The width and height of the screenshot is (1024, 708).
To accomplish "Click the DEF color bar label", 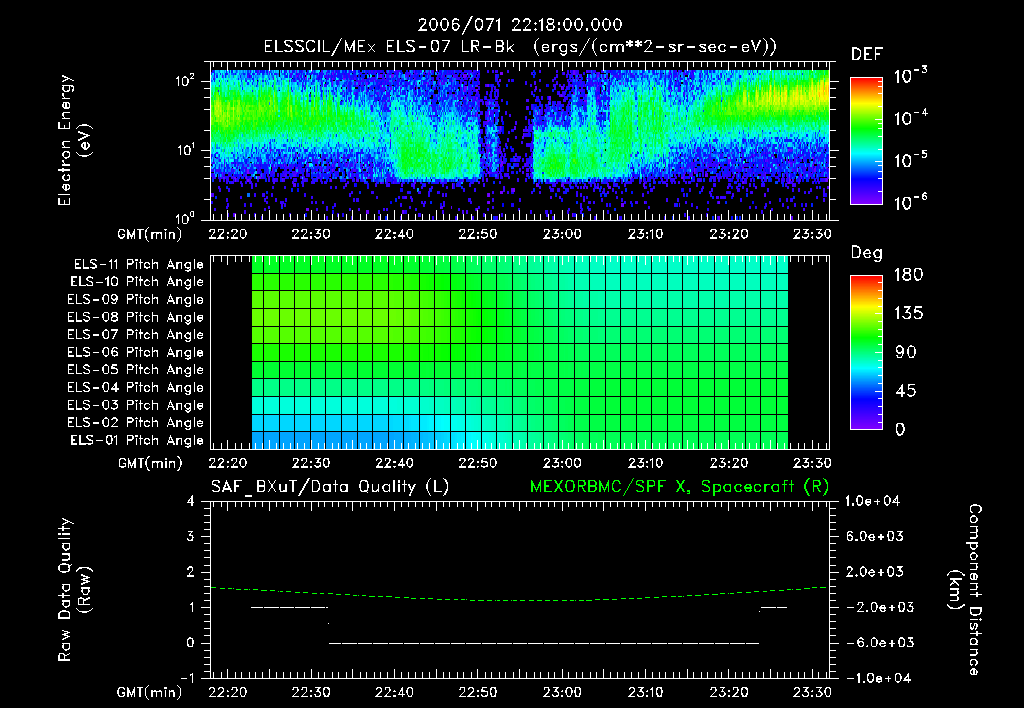I will click(867, 55).
